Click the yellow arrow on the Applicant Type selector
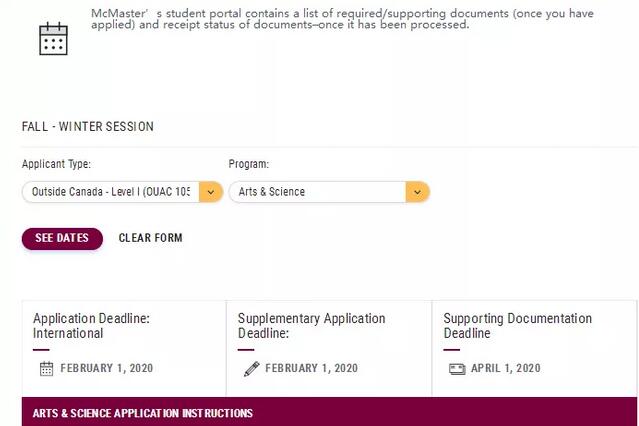639x426 pixels. pyautogui.click(x=210, y=192)
